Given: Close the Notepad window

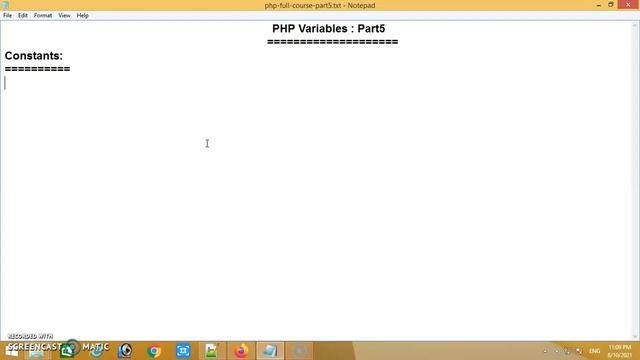Looking at the screenshot, I should (628, 5).
